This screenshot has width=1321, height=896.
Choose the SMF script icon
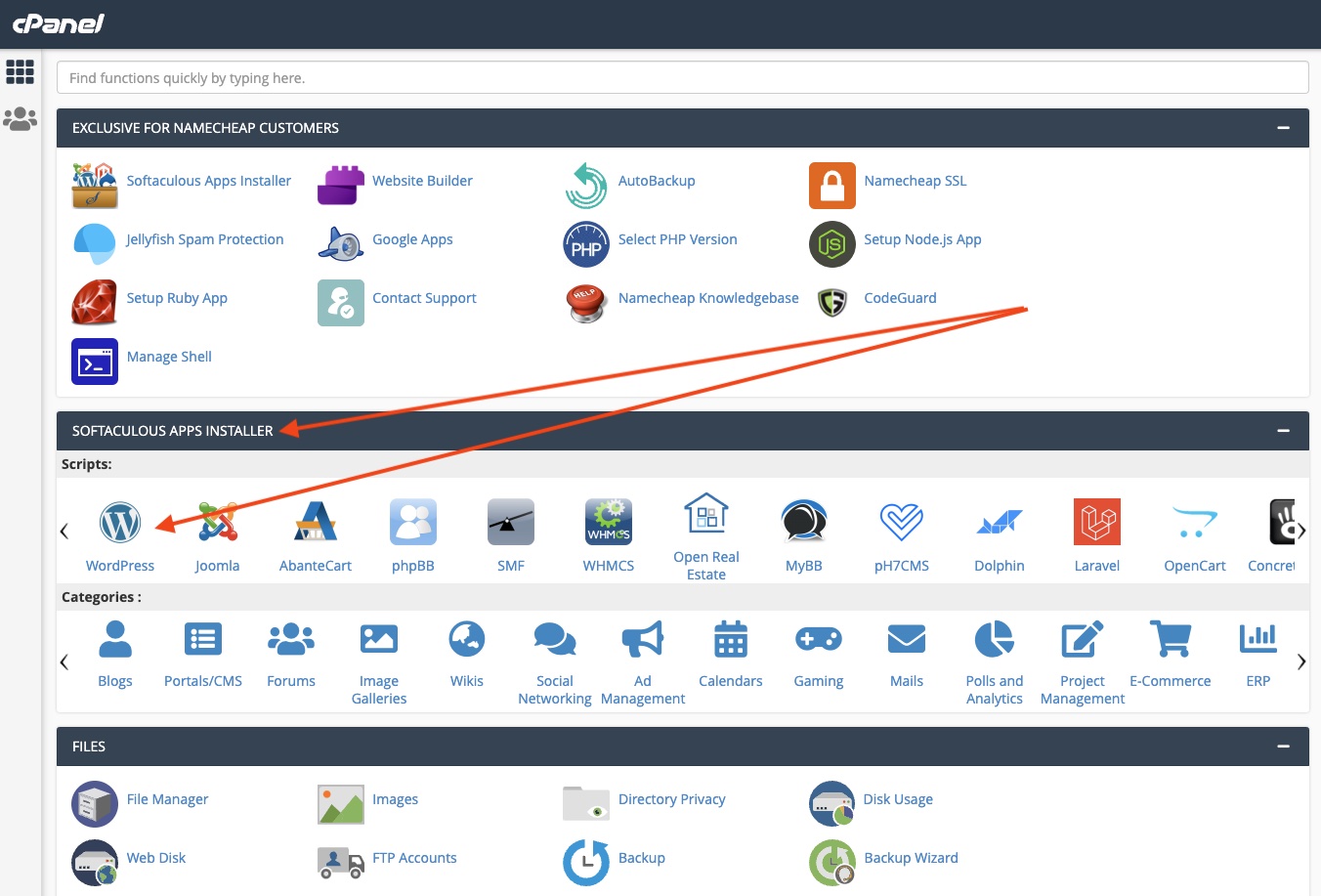(511, 522)
